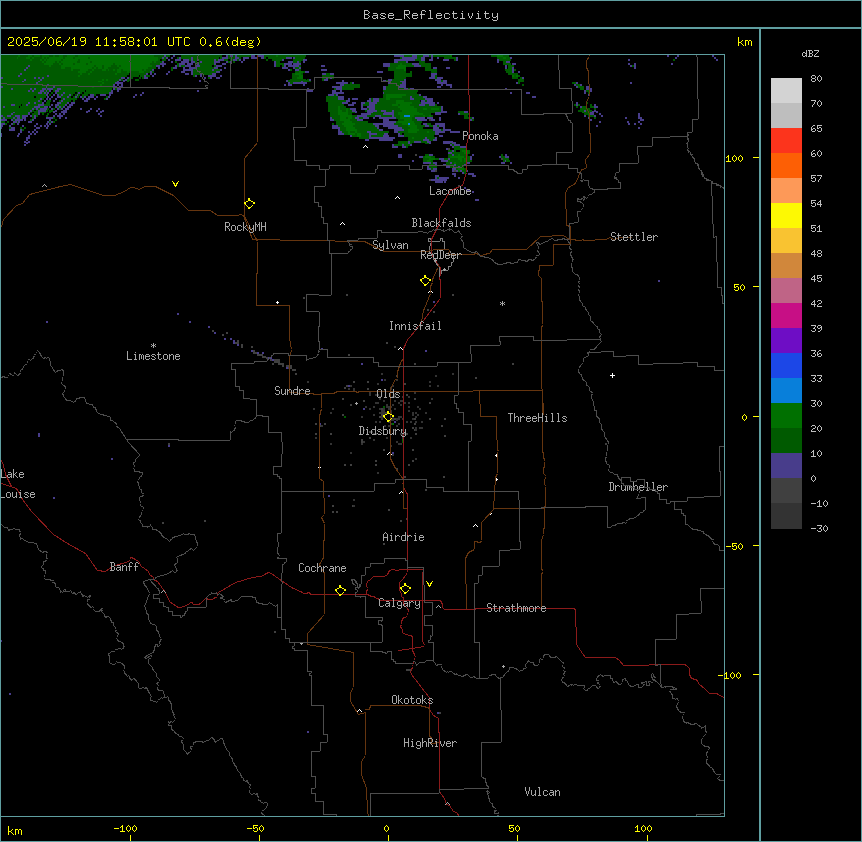Screen dimensions: 862x842
Task: Click the asterisk marker above the Limestone label
Action: tap(153, 346)
